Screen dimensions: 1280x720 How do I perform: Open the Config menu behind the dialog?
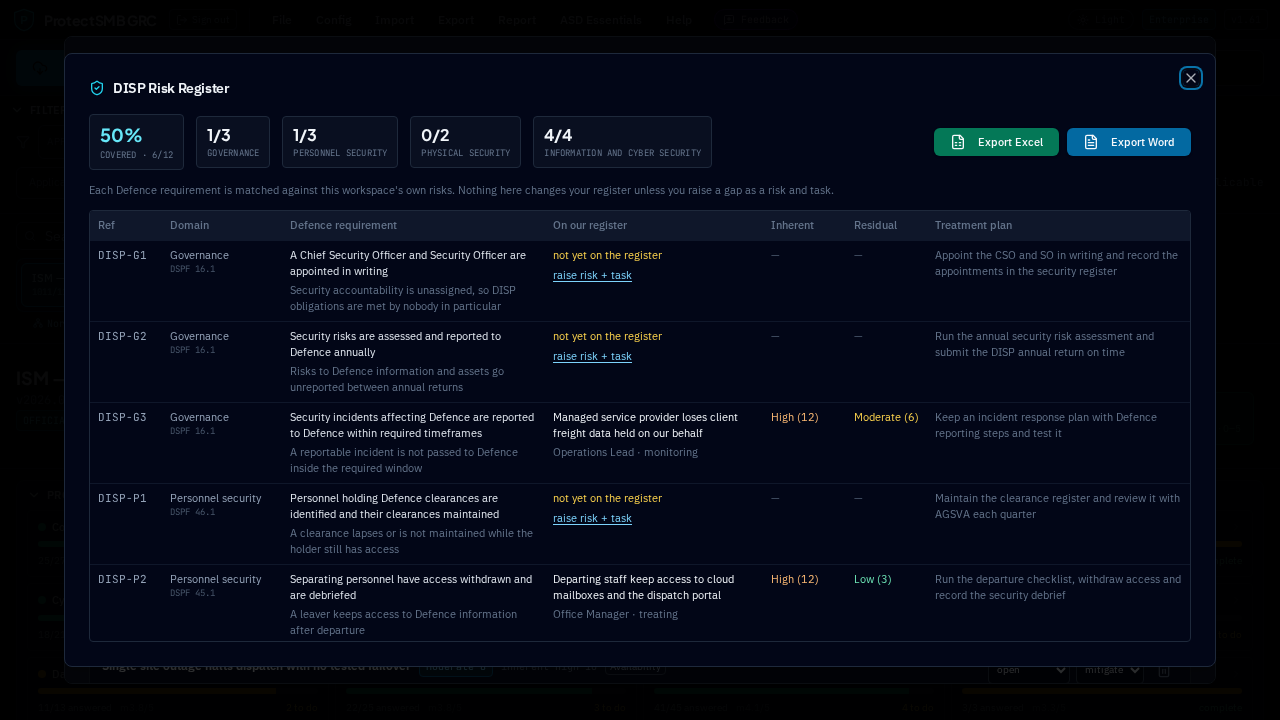pyautogui.click(x=333, y=19)
